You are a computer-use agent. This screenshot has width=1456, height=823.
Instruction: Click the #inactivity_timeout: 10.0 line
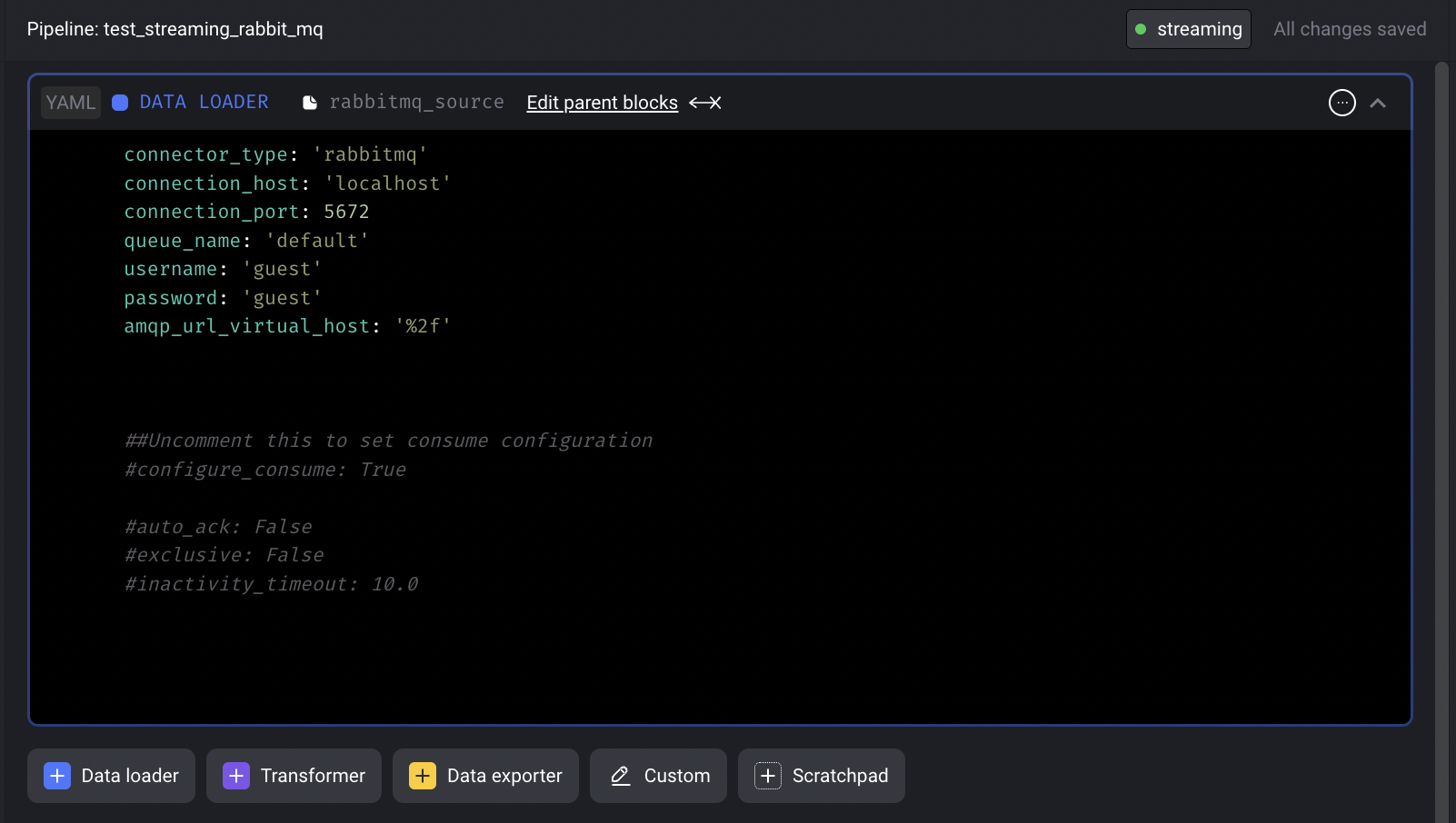tap(271, 584)
